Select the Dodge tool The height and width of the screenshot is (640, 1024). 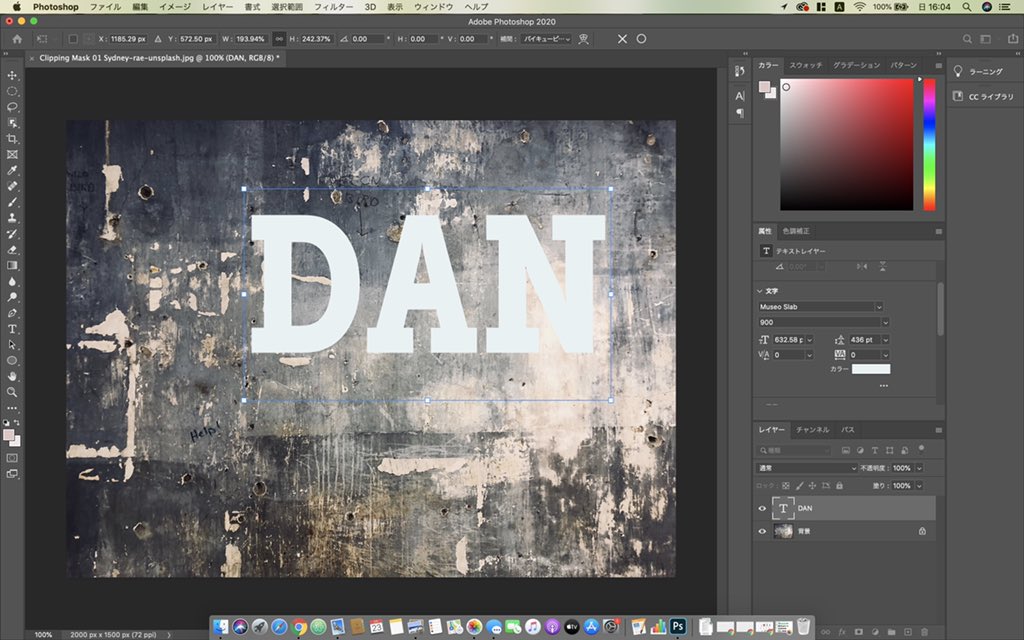click(12, 297)
